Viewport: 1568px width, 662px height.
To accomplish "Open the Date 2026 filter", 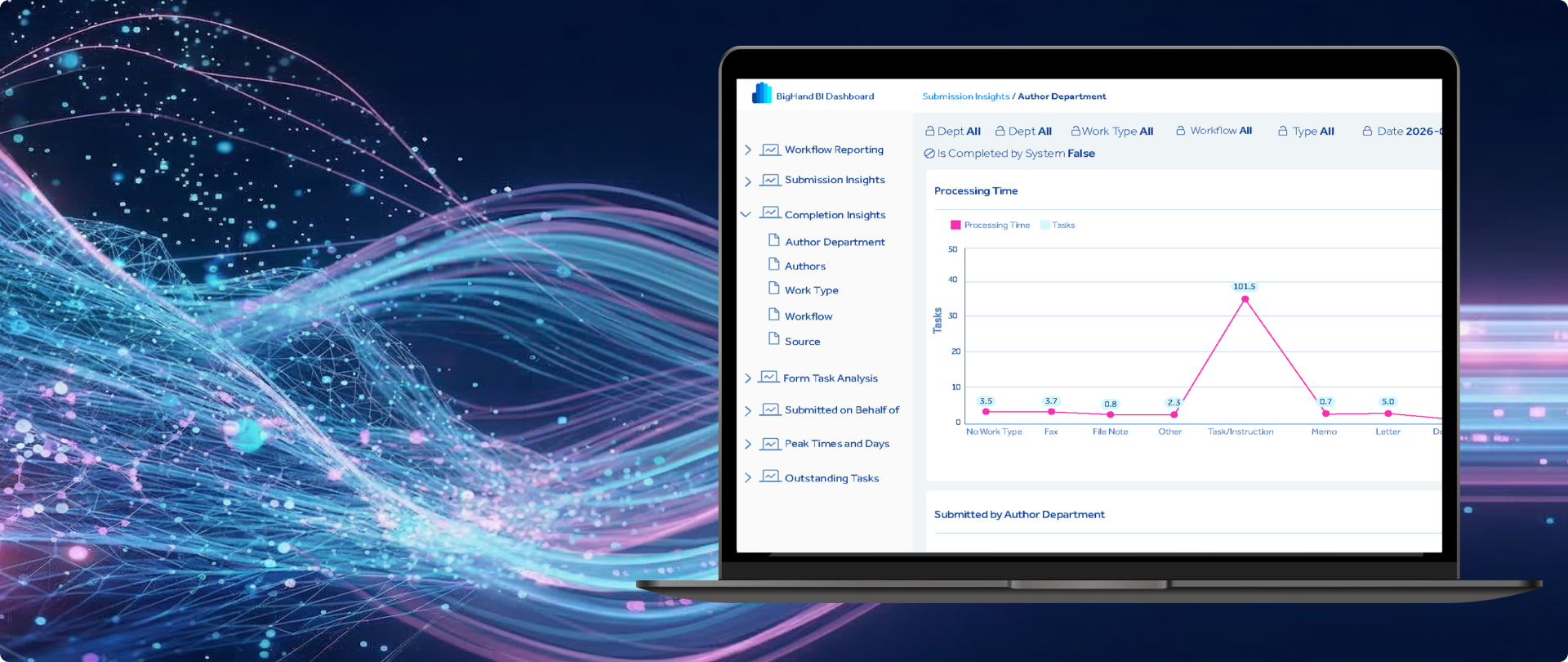I will (1402, 131).
